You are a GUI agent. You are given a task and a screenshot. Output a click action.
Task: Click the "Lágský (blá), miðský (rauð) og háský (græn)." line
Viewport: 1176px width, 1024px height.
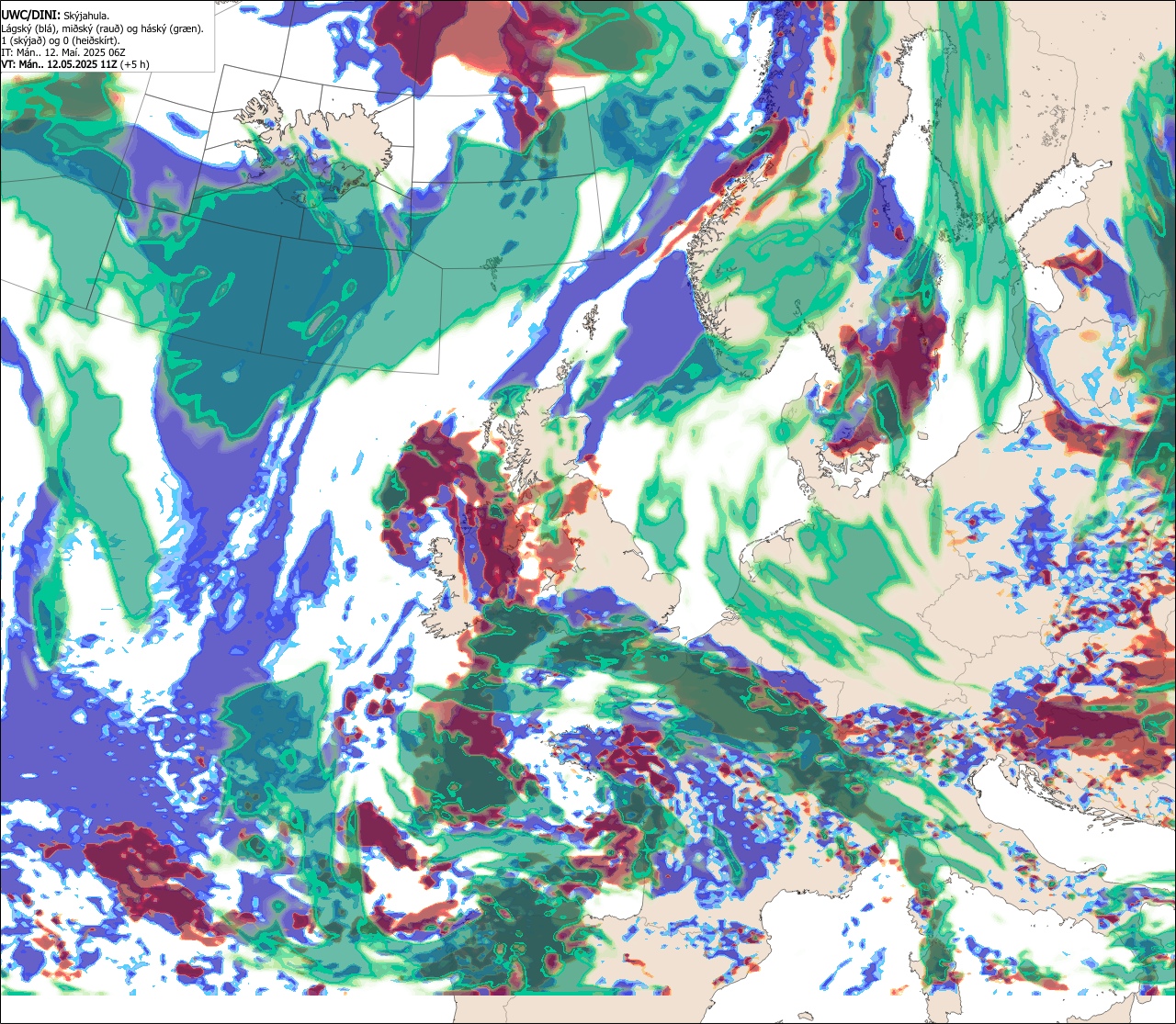click(x=103, y=28)
